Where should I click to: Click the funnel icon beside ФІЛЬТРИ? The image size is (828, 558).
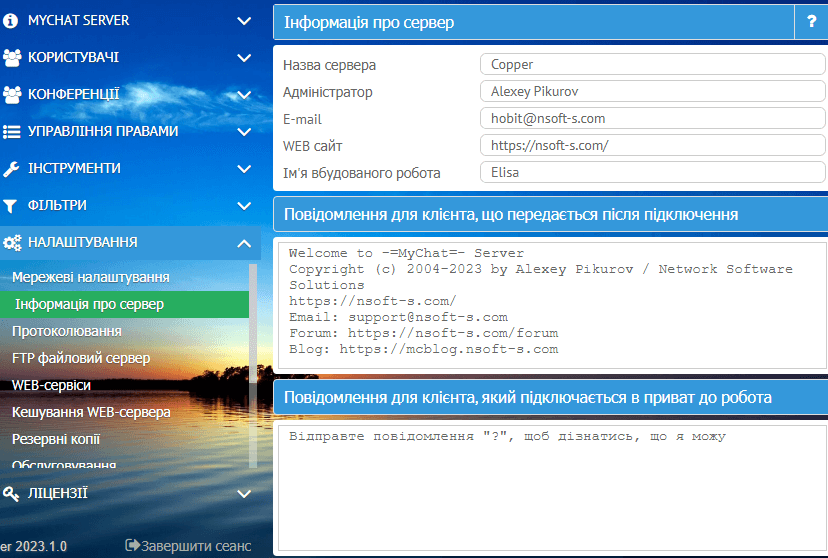12,205
